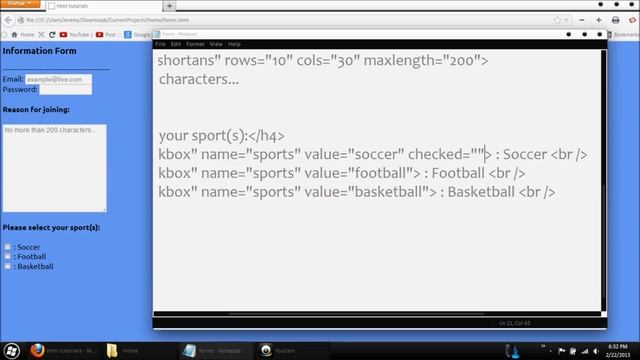Click the value="basketball" code line
Screen dimensions: 640x360
[357, 192]
